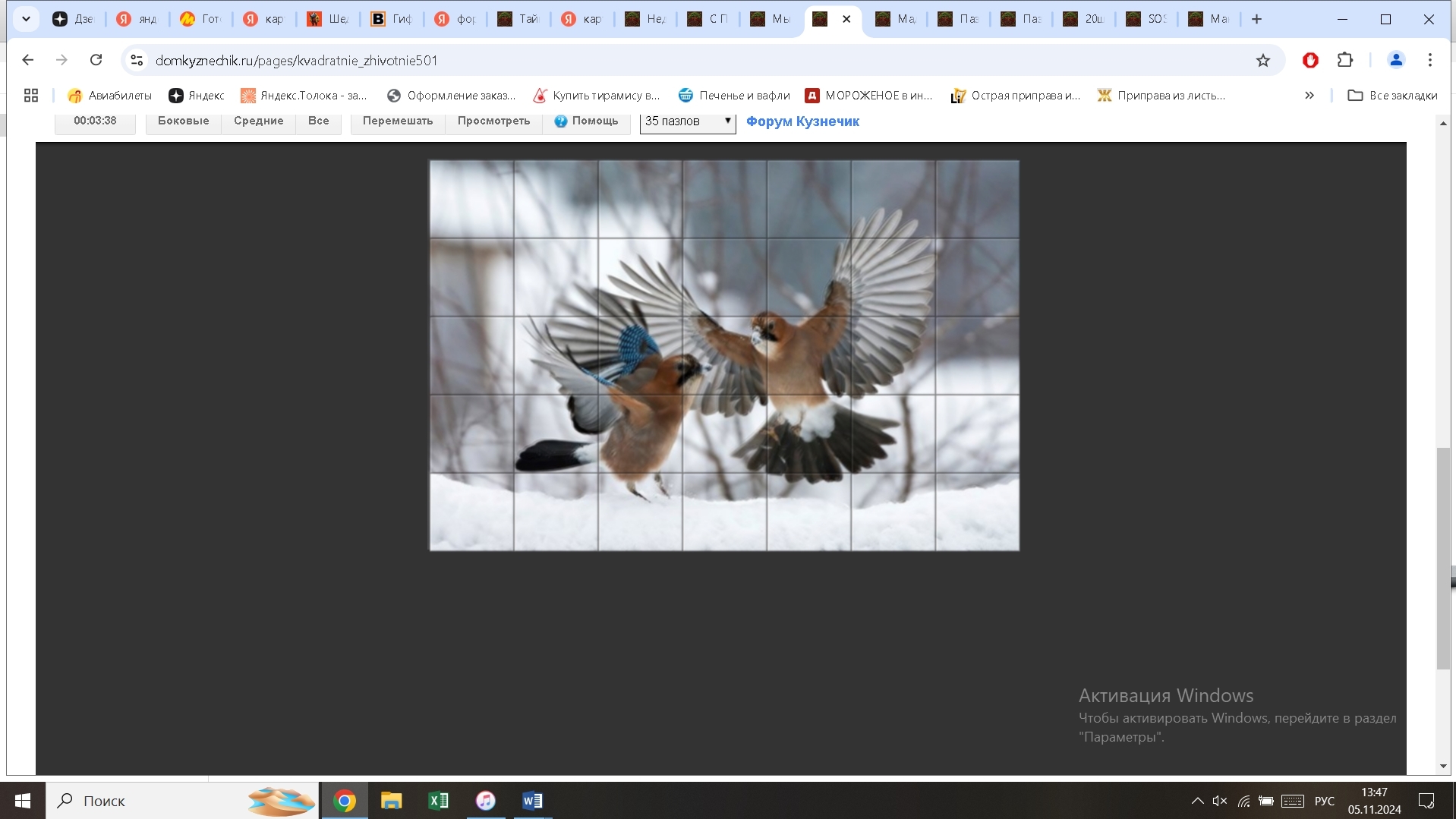Open network Wi-Fi tray icon
This screenshot has width=1456, height=819.
pos(1243,801)
